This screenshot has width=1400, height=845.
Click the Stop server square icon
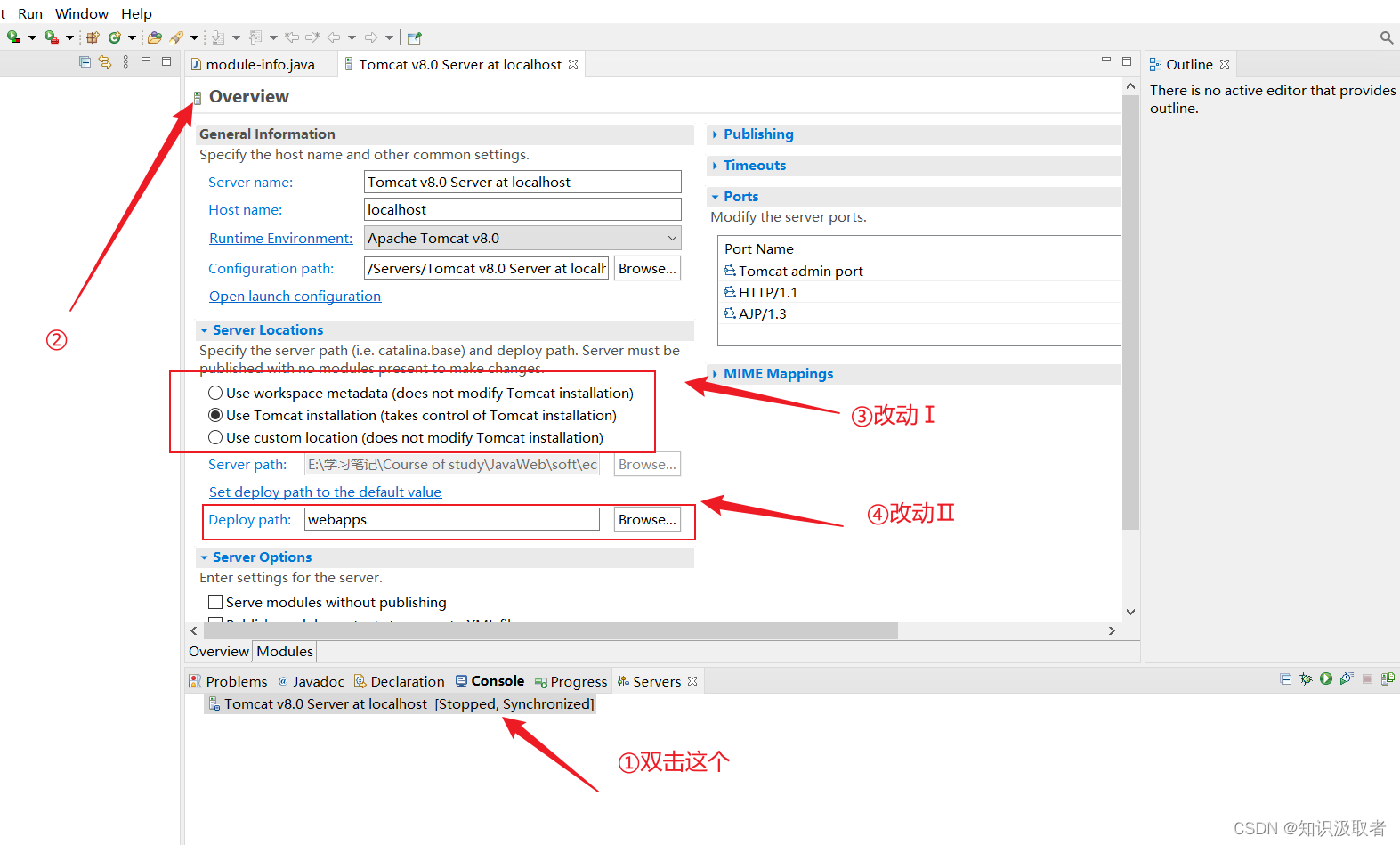(x=1367, y=678)
